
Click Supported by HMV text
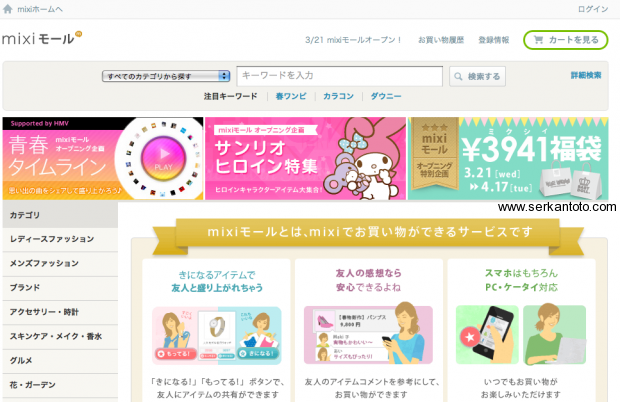pyautogui.click(x=40, y=123)
